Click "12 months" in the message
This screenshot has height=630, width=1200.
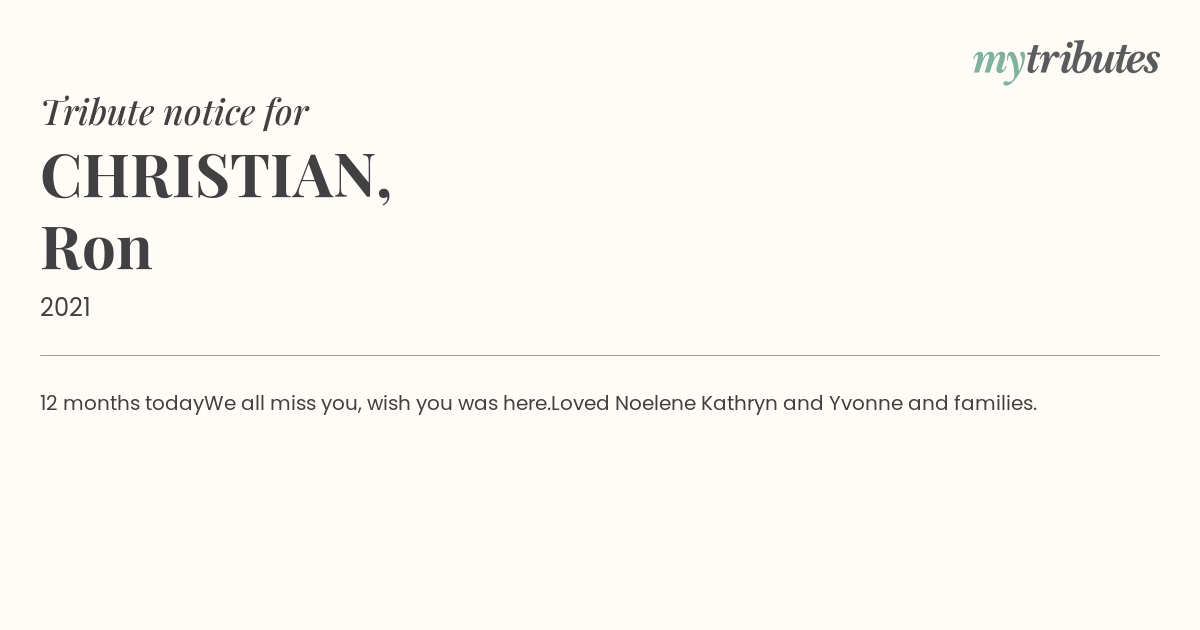pos(90,403)
